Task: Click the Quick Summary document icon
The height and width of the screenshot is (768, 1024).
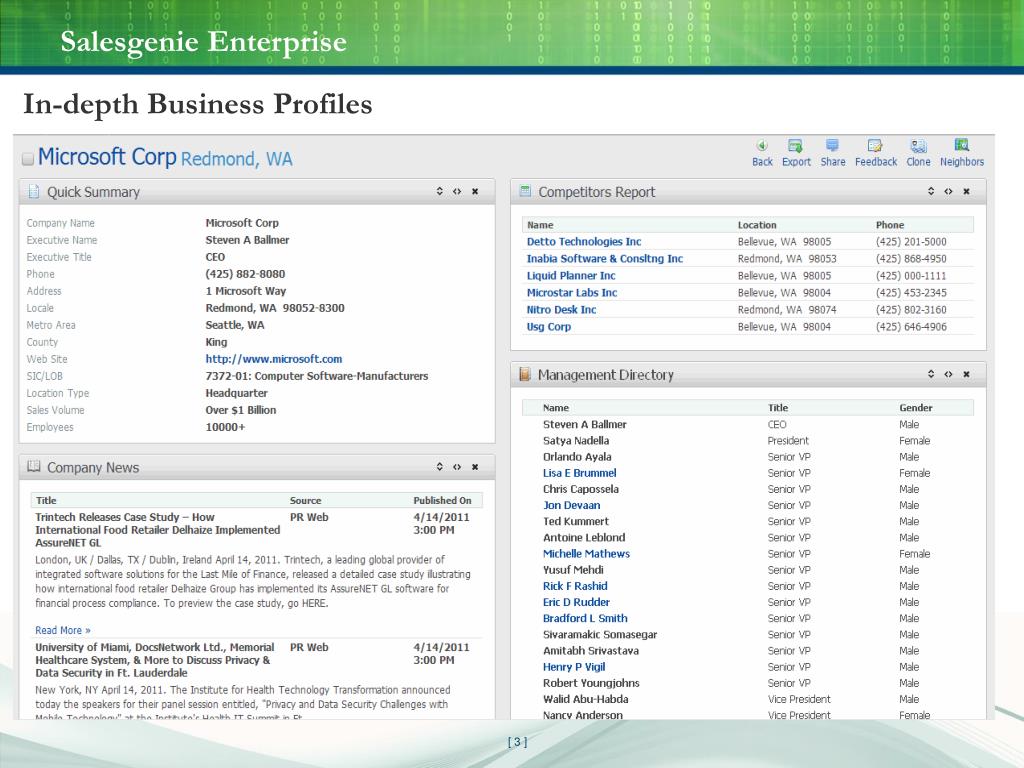Action: point(34,191)
